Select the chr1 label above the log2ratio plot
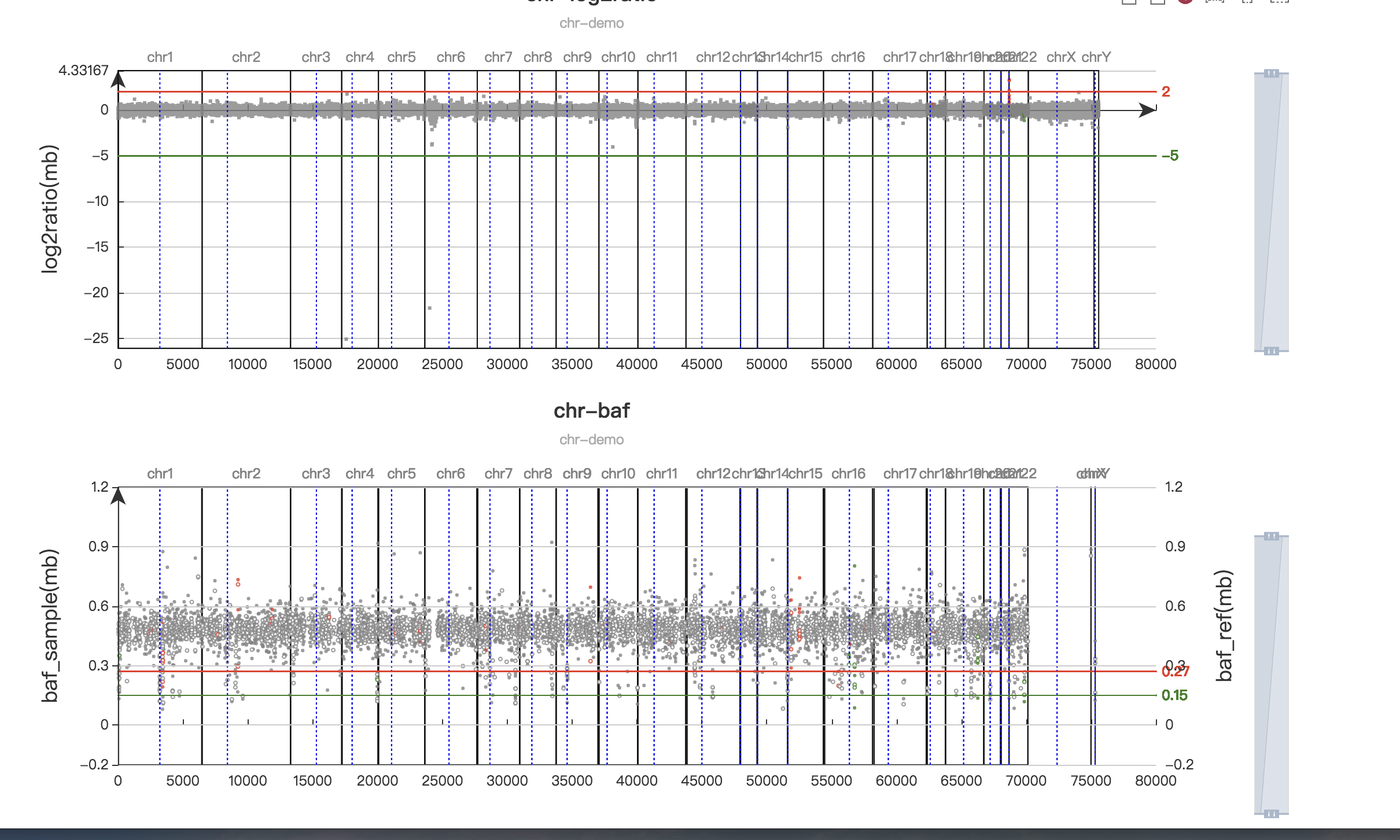This screenshot has width=1400, height=840. pyautogui.click(x=161, y=57)
